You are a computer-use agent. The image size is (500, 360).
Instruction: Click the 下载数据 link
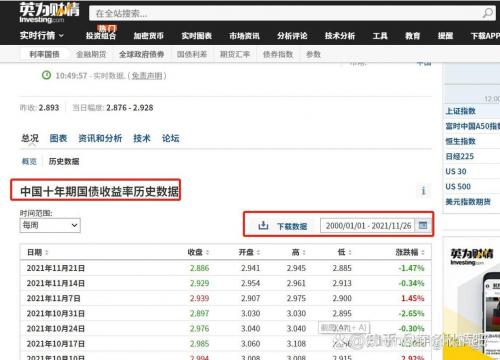[x=292, y=226]
